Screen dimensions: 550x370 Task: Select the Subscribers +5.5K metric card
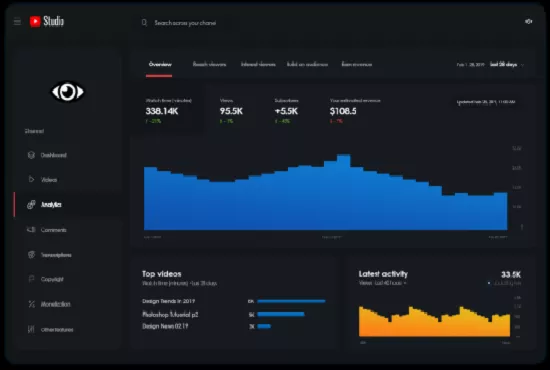click(x=286, y=111)
